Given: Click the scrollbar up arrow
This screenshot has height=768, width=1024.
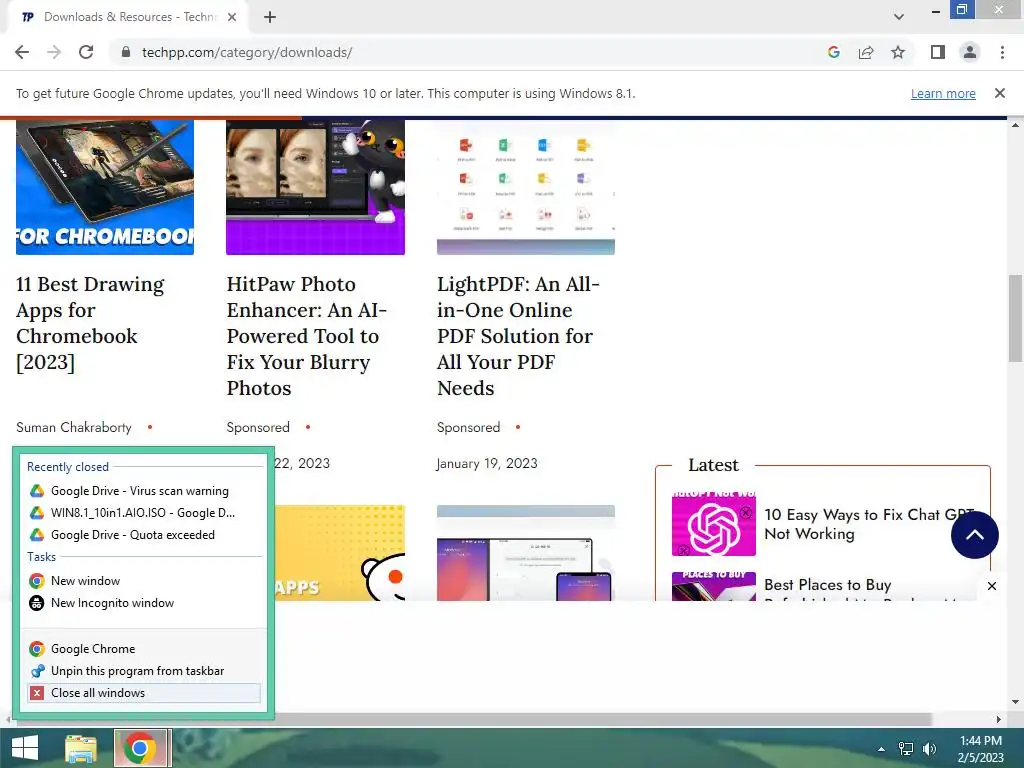Looking at the screenshot, I should (x=1015, y=124).
